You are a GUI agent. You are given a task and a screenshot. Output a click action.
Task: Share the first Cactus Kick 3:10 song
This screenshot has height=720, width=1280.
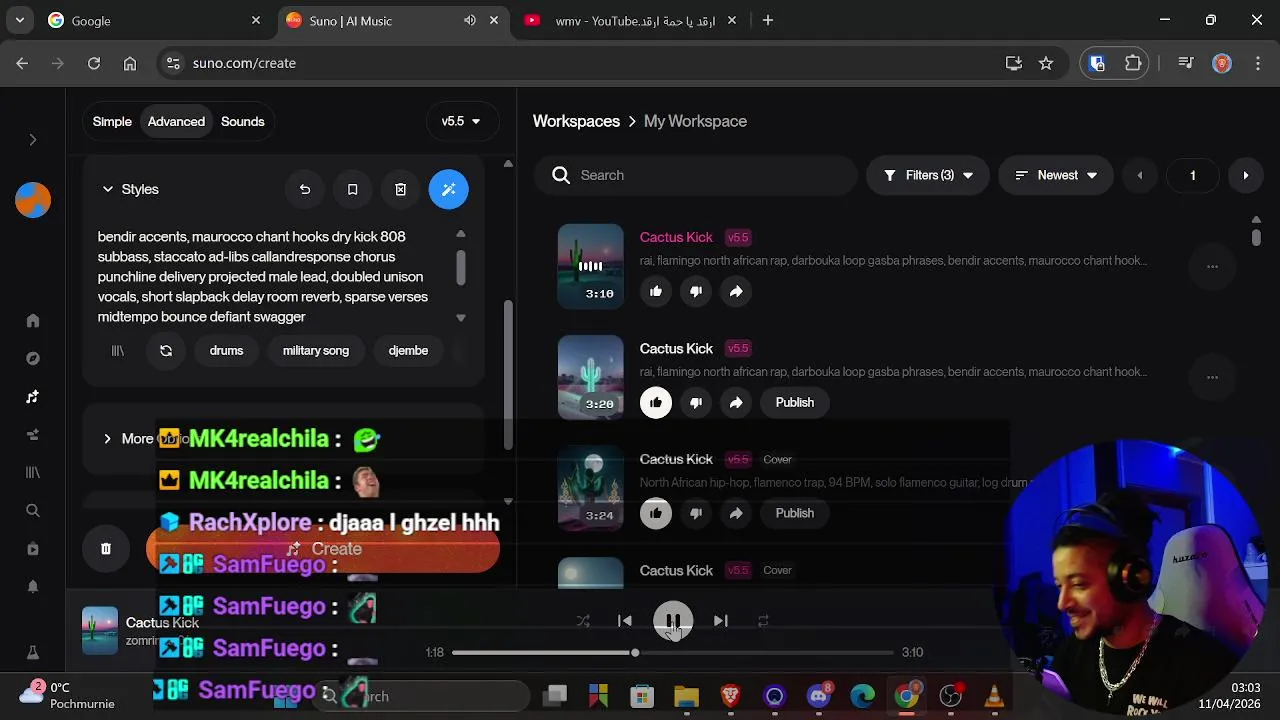[736, 291]
